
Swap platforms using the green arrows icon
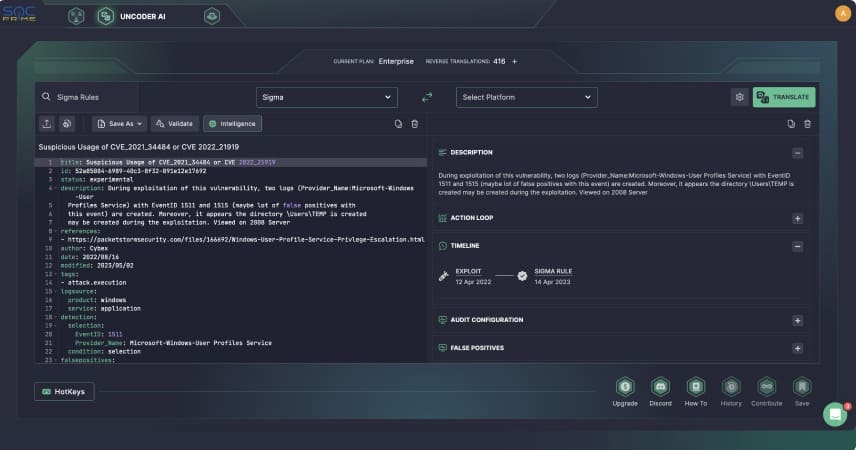(x=427, y=97)
